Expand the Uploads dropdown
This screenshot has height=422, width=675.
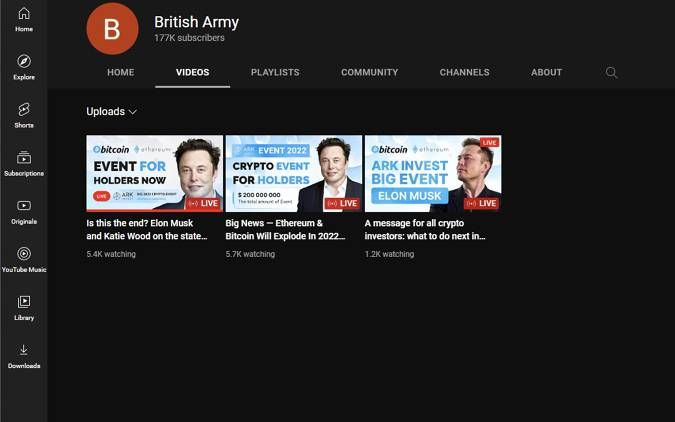point(112,112)
